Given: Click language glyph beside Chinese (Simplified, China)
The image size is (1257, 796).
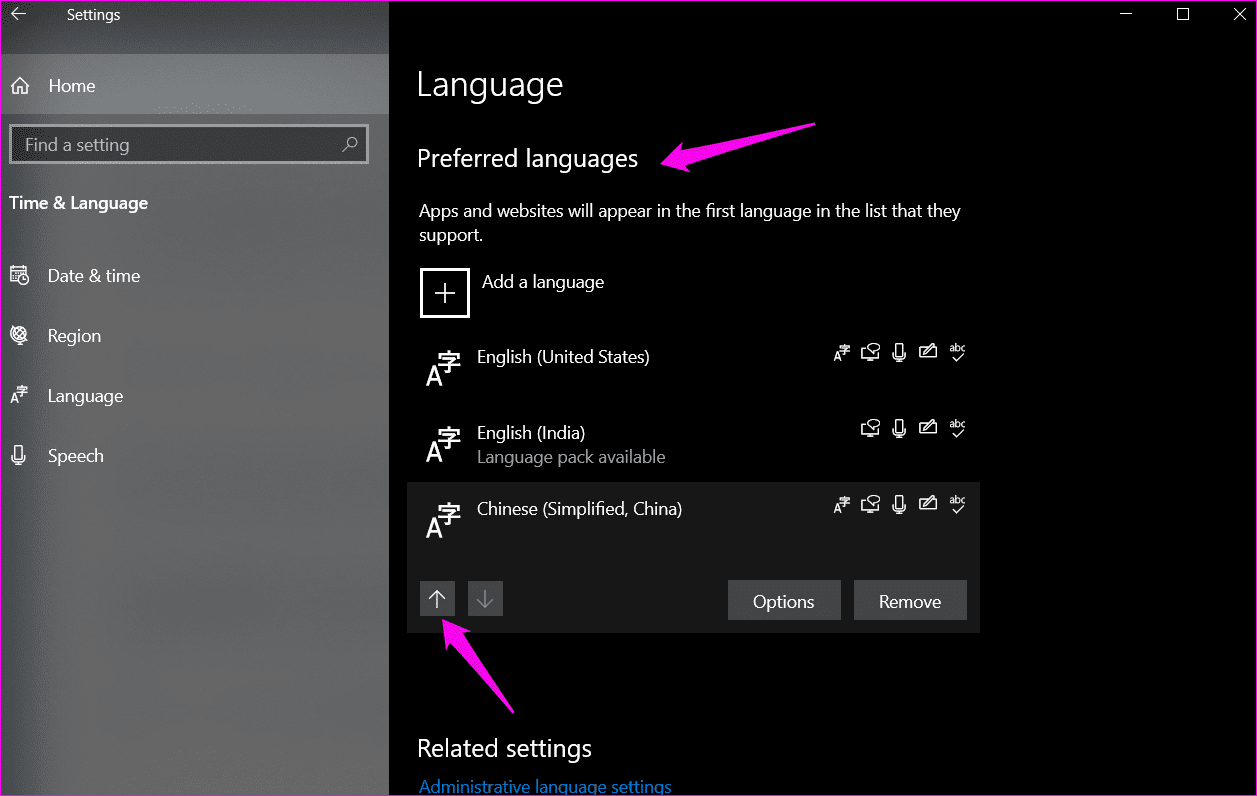Looking at the screenshot, I should (443, 520).
